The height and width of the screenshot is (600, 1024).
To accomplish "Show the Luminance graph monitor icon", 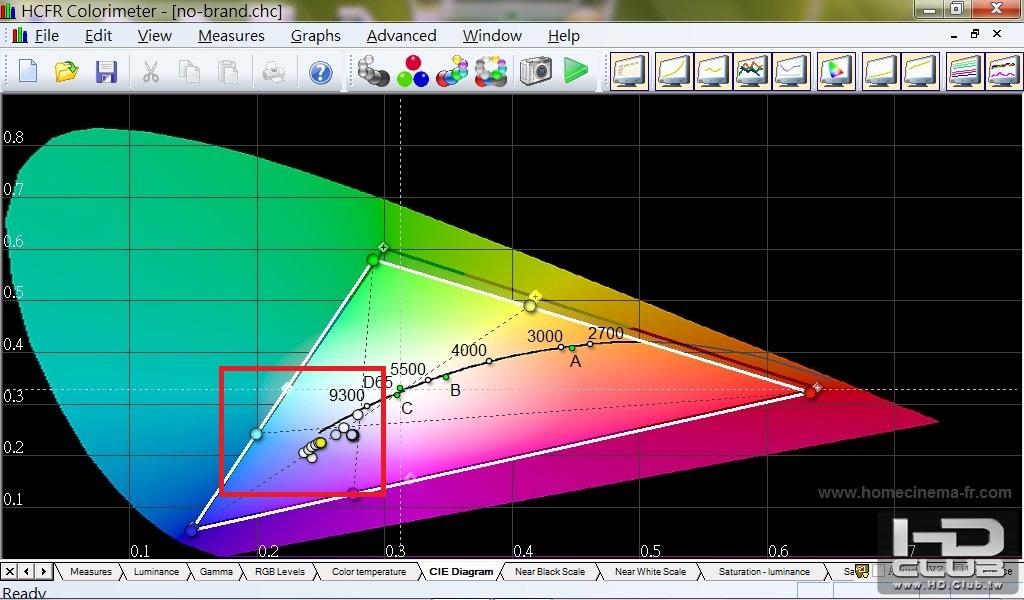I will [x=674, y=71].
